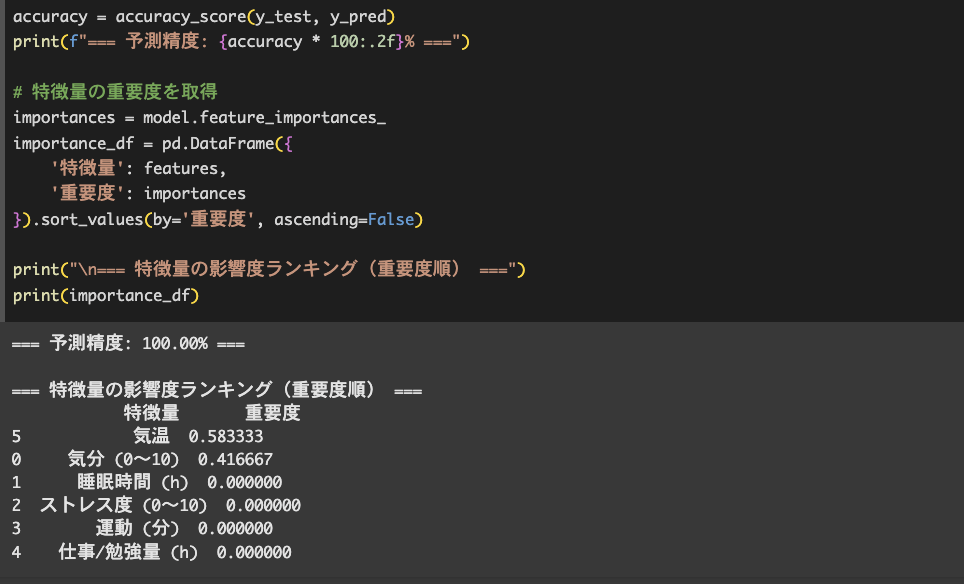Click the 予測精度 100.00% output line
This screenshot has width=964, height=584.
pos(128,343)
